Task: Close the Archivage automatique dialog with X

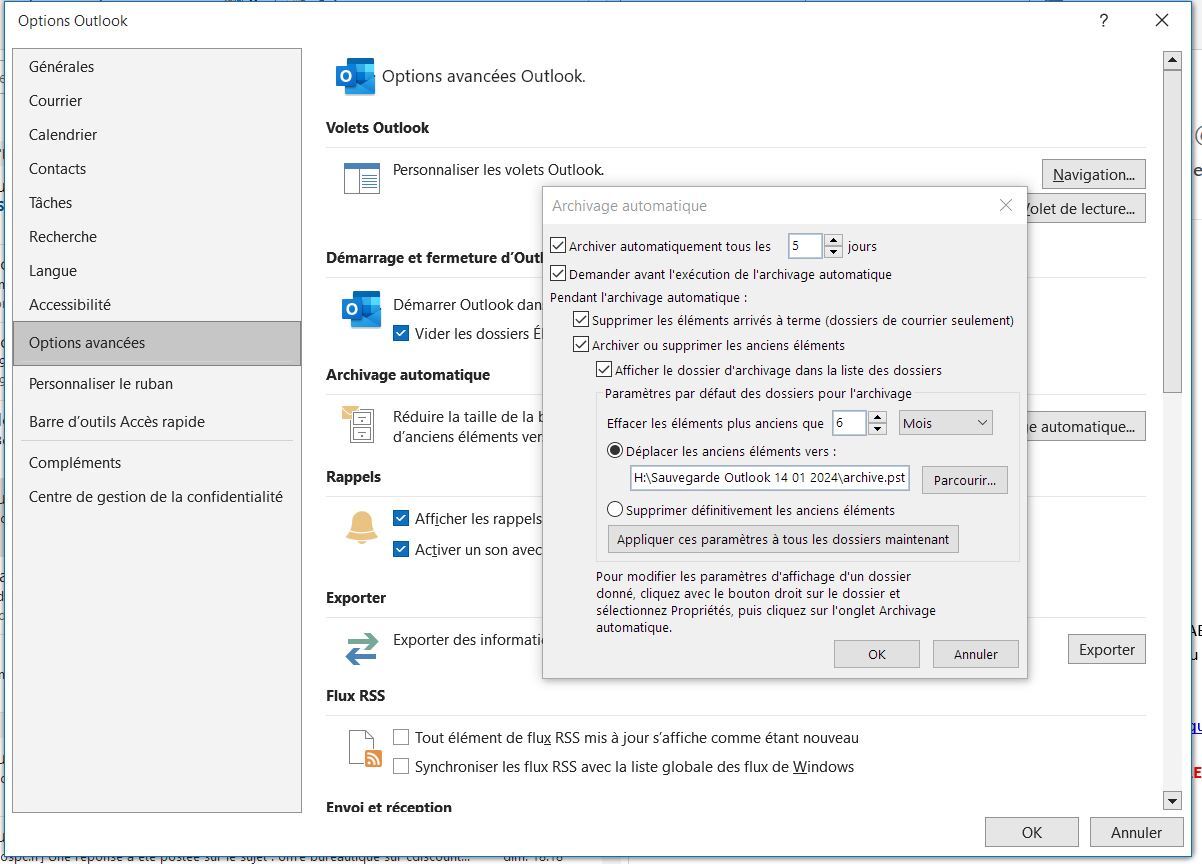Action: pyautogui.click(x=1006, y=205)
